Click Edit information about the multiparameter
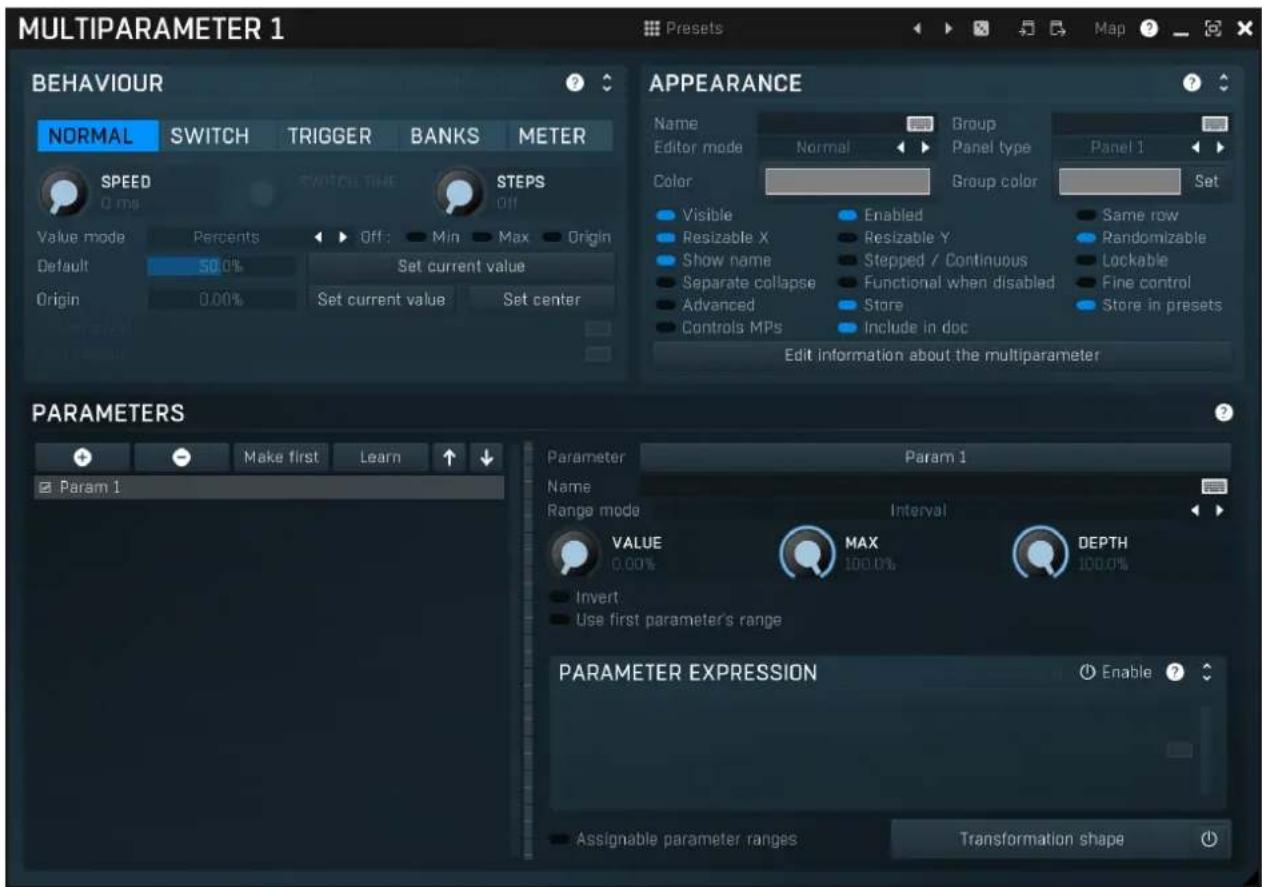1262x887 pixels. point(941,356)
